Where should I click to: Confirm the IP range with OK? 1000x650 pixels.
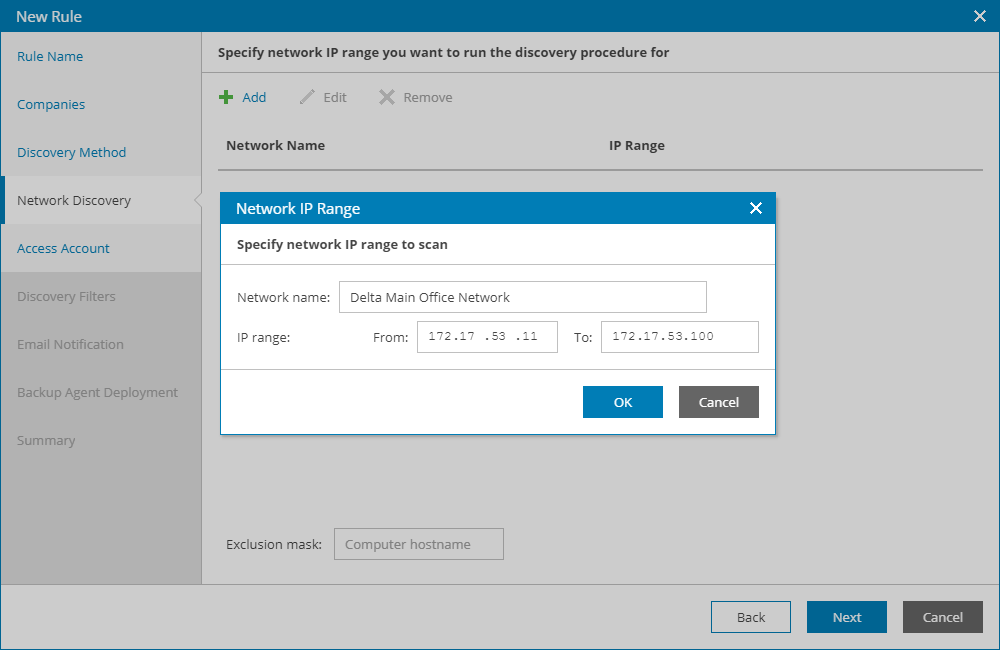click(623, 402)
